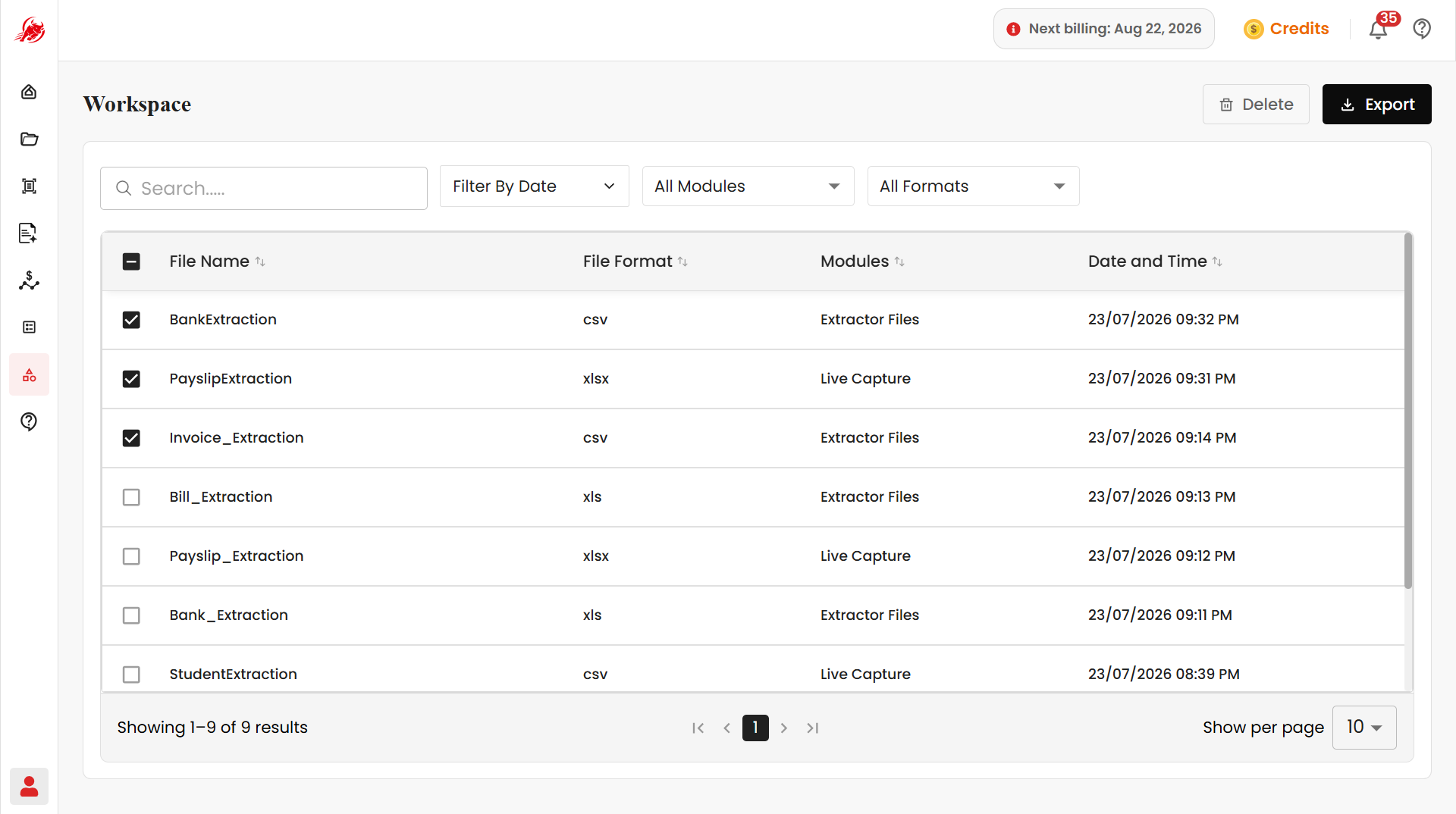Click the File Name column header
Viewport: 1456px width, 814px height.
[209, 261]
